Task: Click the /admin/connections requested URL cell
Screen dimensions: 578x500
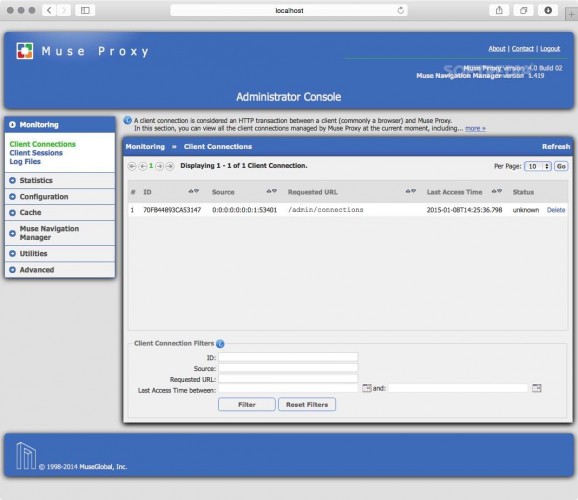Action: [x=325, y=210]
